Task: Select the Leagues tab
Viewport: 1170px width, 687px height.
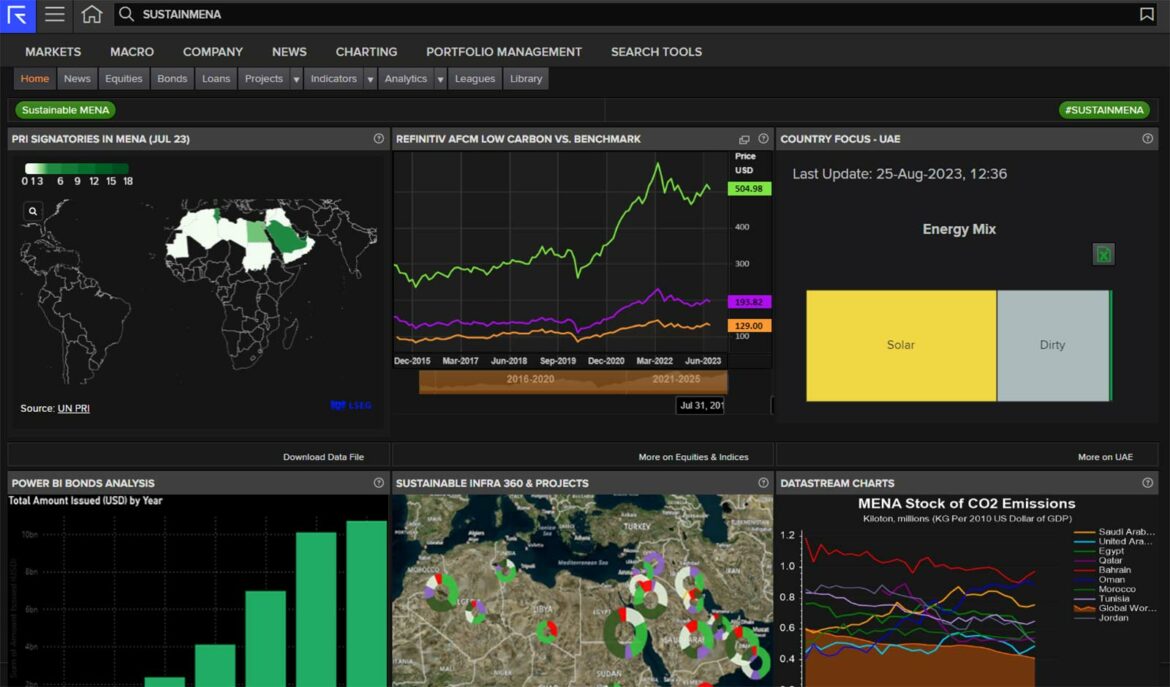Action: click(474, 79)
